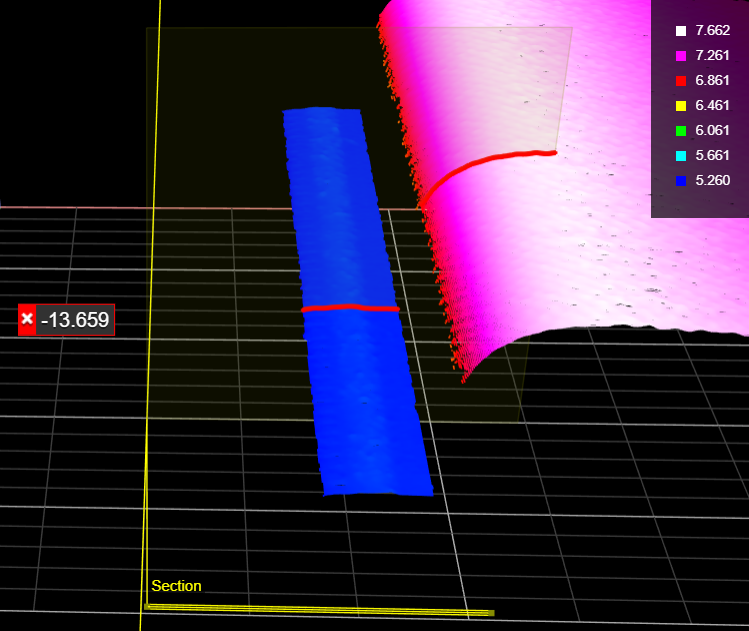This screenshot has width=749, height=631.
Task: Select the red profile line on blue strip
Action: 350,308
